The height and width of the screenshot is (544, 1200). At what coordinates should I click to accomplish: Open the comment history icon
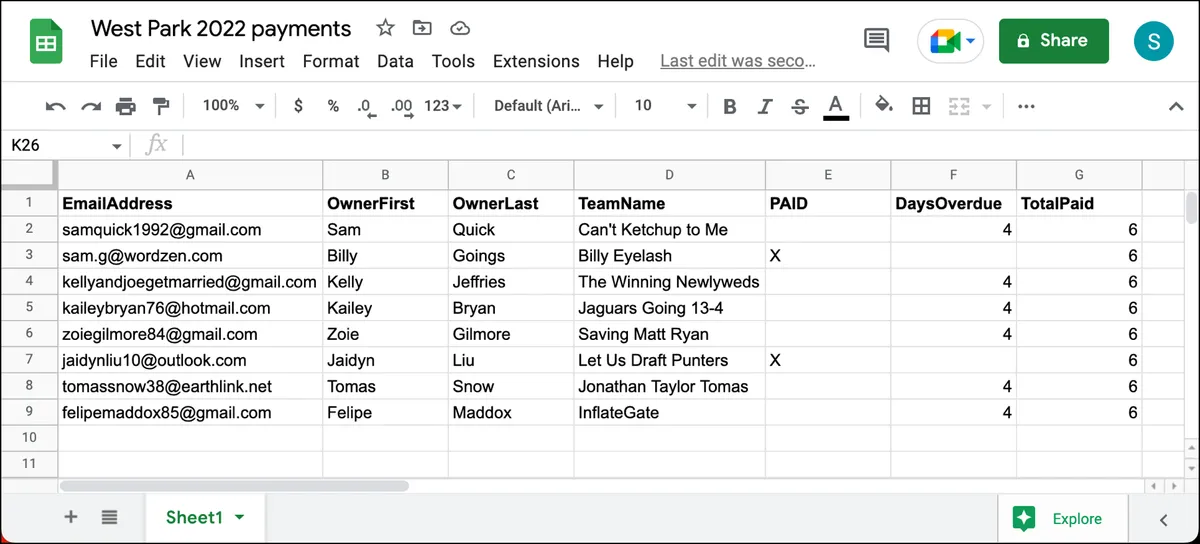877,40
